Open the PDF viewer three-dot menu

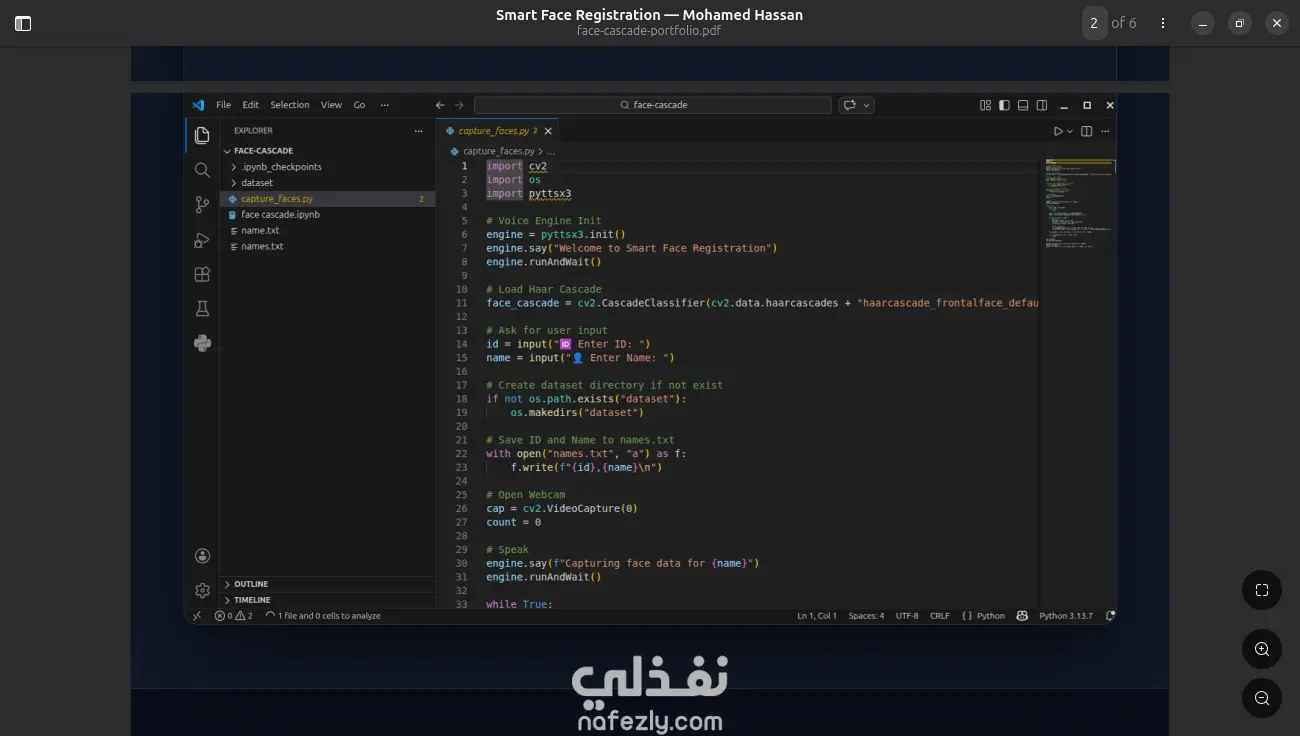click(1162, 23)
